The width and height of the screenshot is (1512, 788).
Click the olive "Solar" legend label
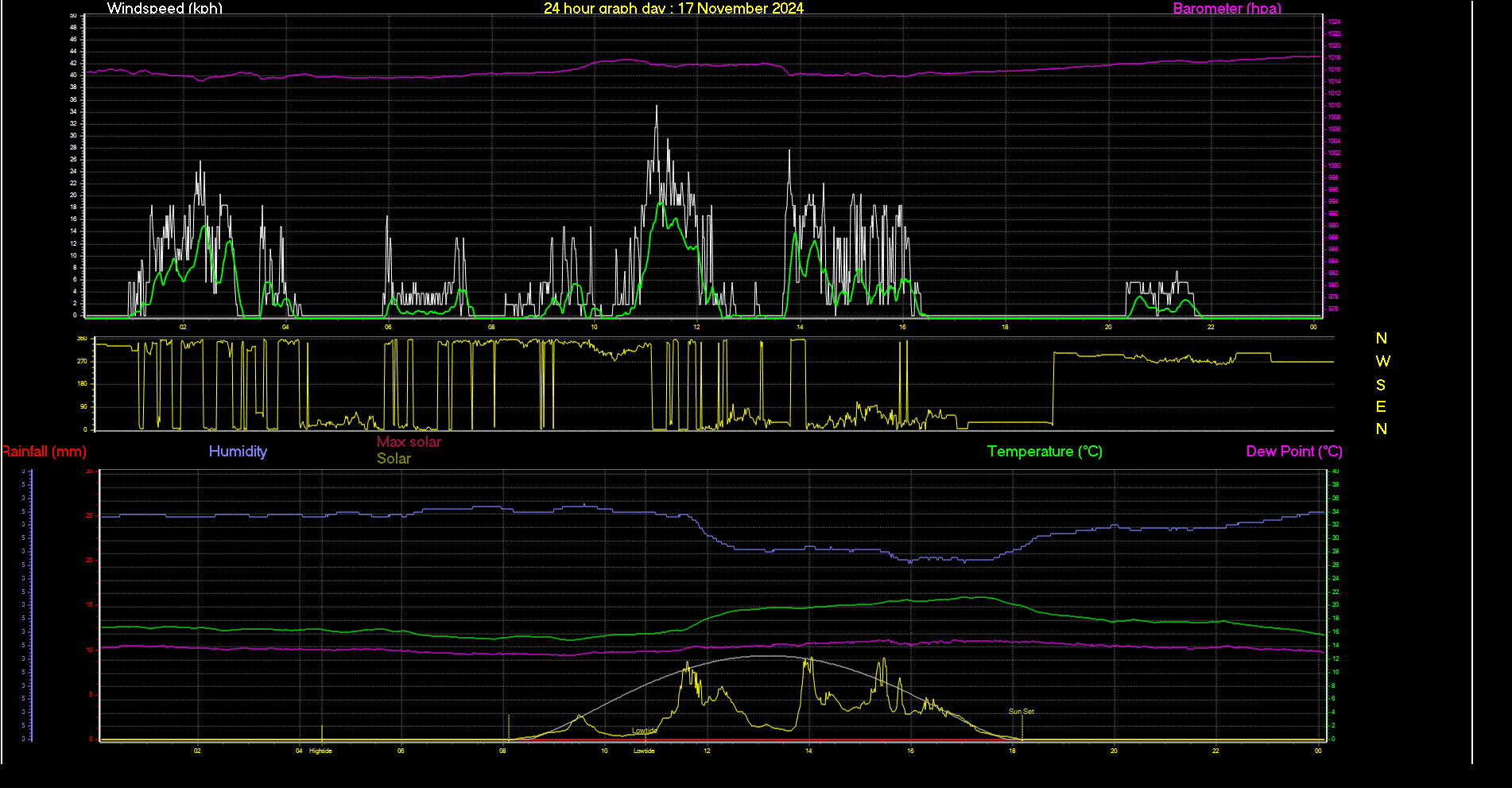[x=394, y=458]
